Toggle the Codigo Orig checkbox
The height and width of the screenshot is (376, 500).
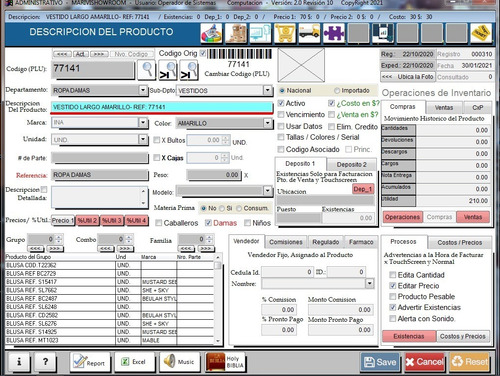(203, 53)
